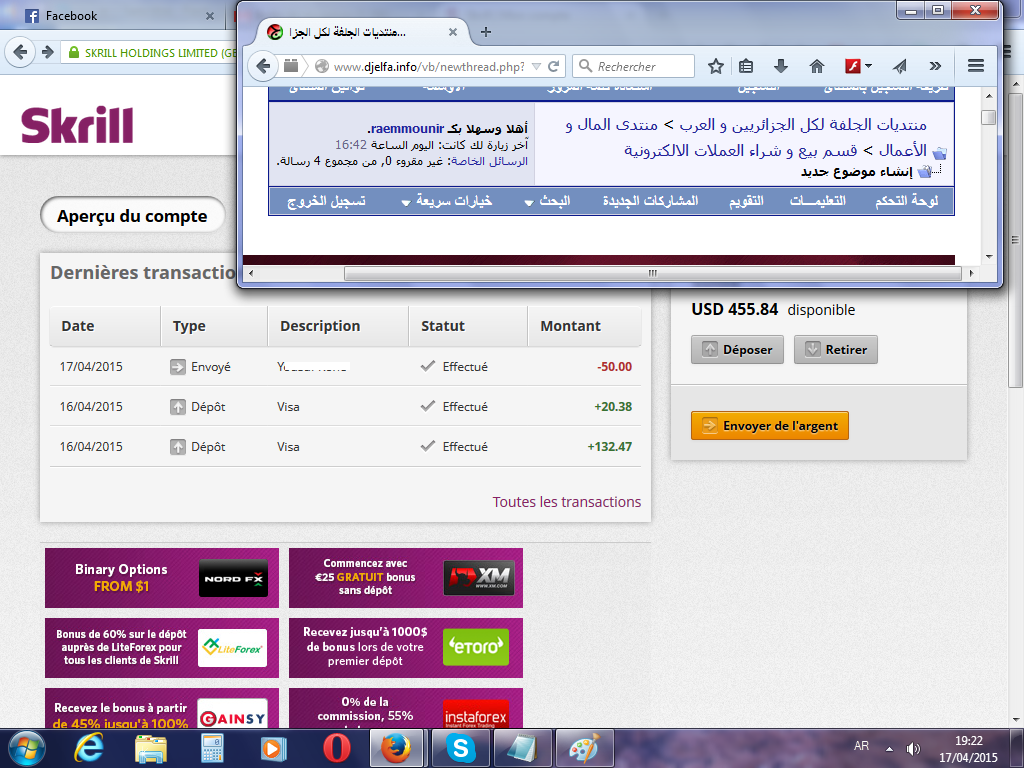The image size is (1024, 768).
Task: Go forward in the Skrill browser window
Action: click(47, 52)
